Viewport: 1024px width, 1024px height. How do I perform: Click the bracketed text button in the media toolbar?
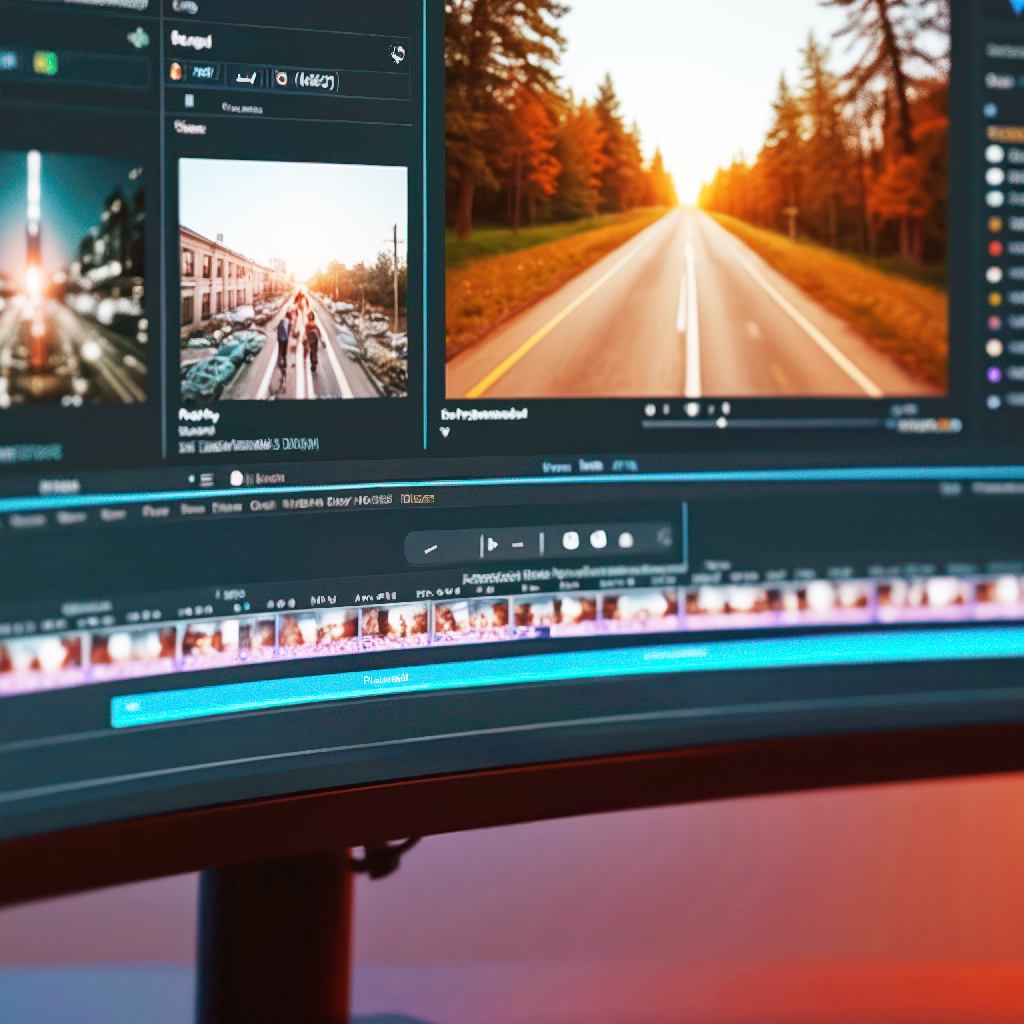click(x=315, y=81)
